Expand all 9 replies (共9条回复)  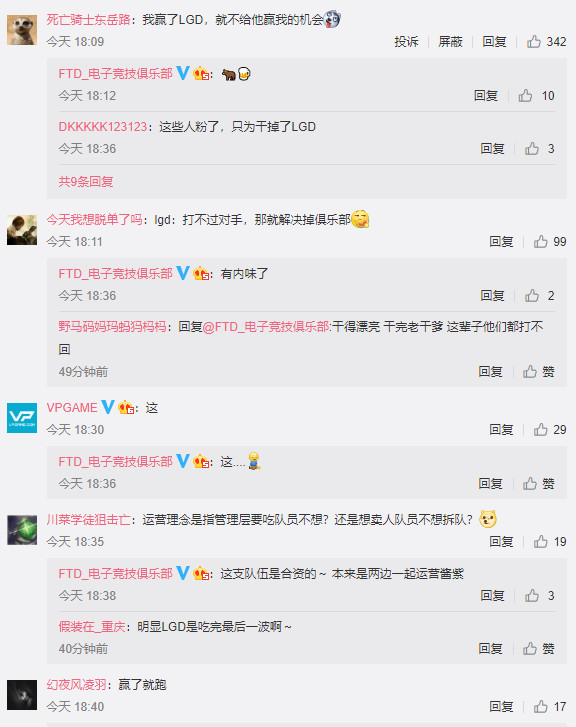click(x=86, y=182)
